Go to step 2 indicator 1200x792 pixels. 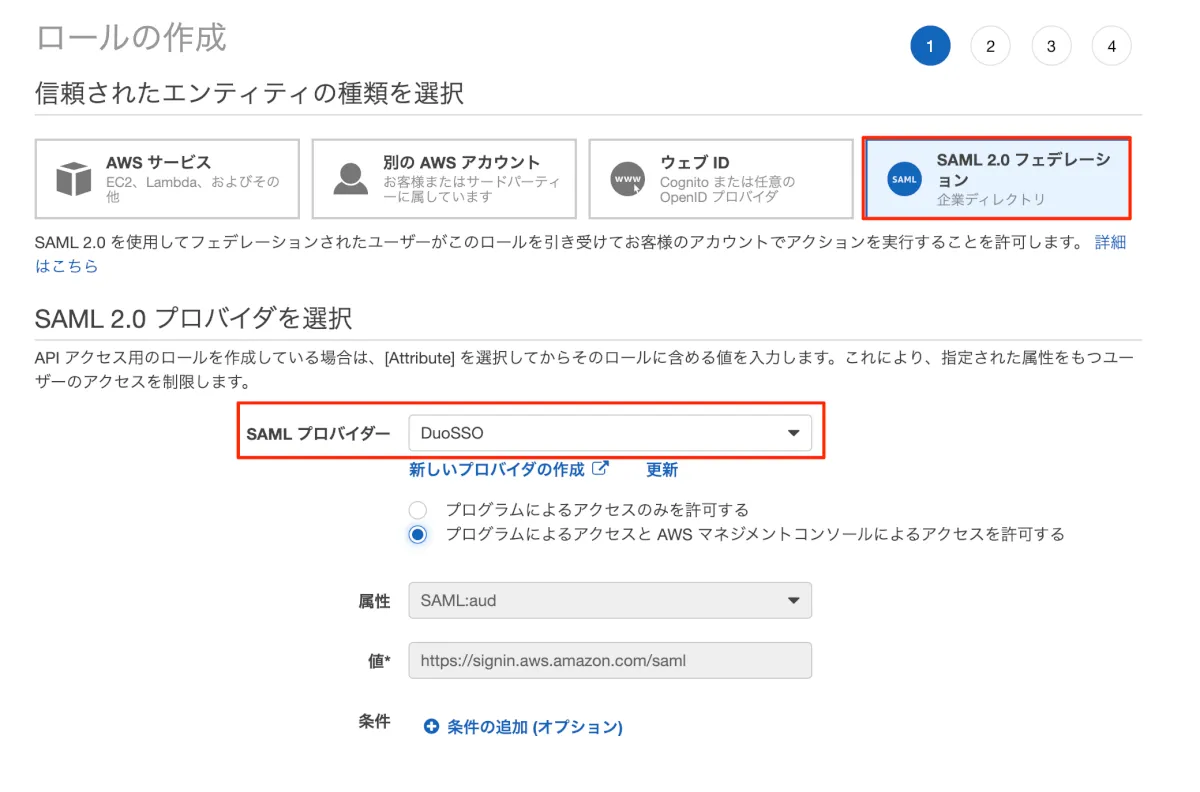[x=990, y=46]
